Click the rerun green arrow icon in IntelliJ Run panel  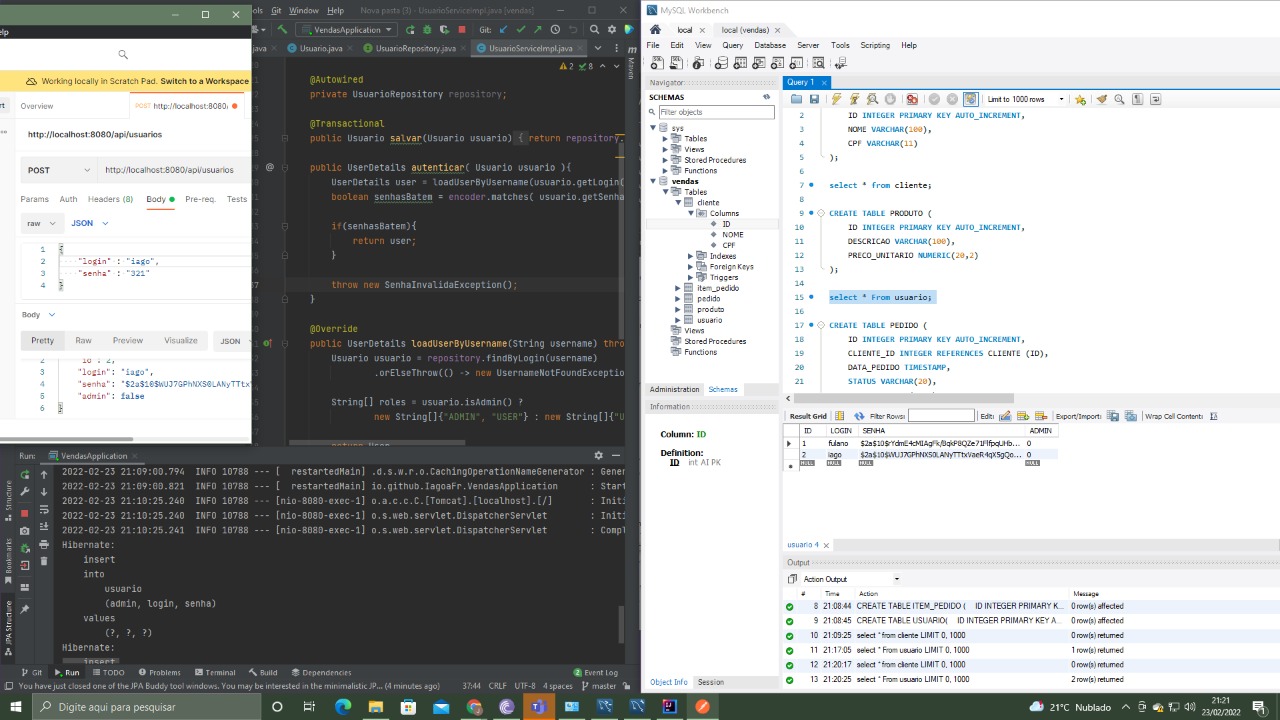(25, 473)
